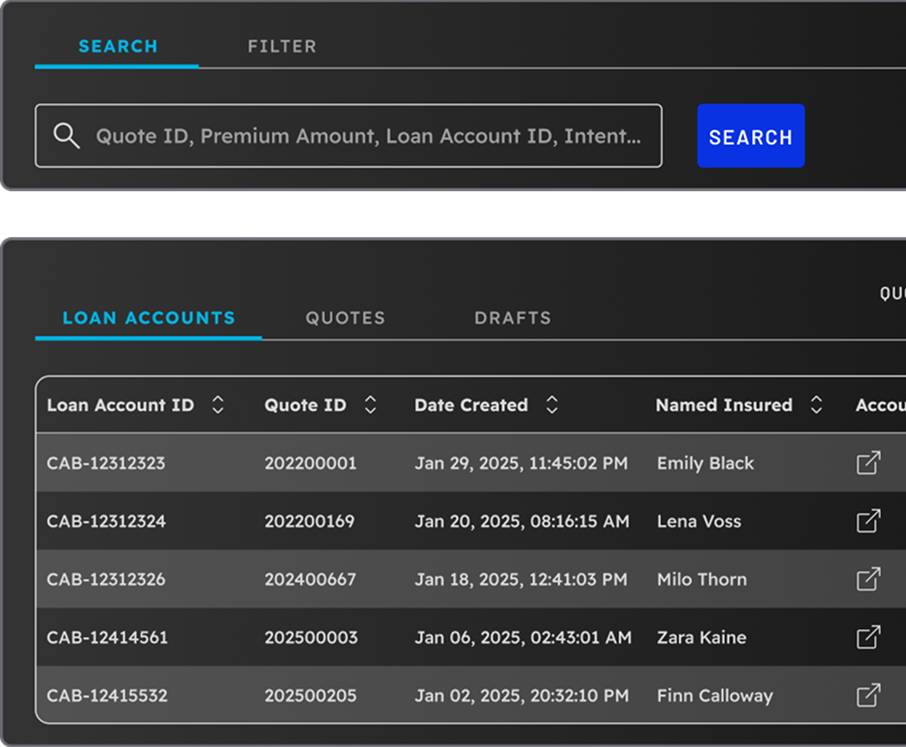Image resolution: width=906 pixels, height=747 pixels.
Task: Click quote ID 202400667
Action: coord(310,579)
